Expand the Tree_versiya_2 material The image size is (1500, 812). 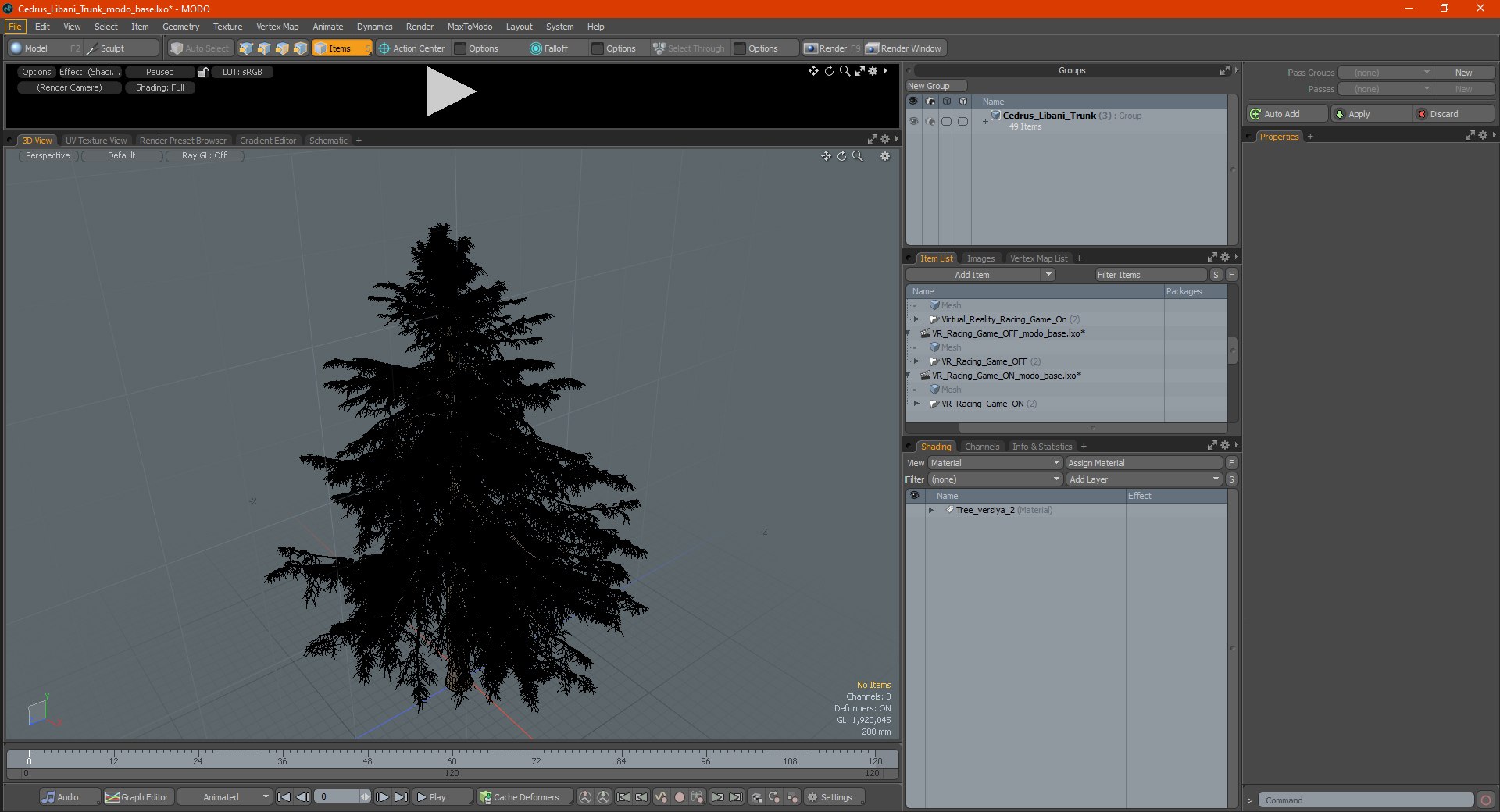931,510
